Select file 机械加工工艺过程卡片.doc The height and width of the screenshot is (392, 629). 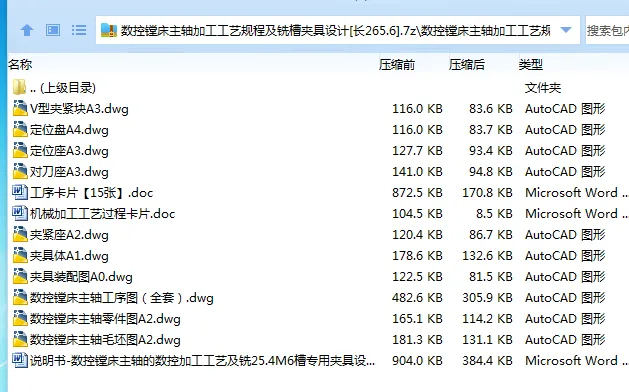(x=102, y=214)
